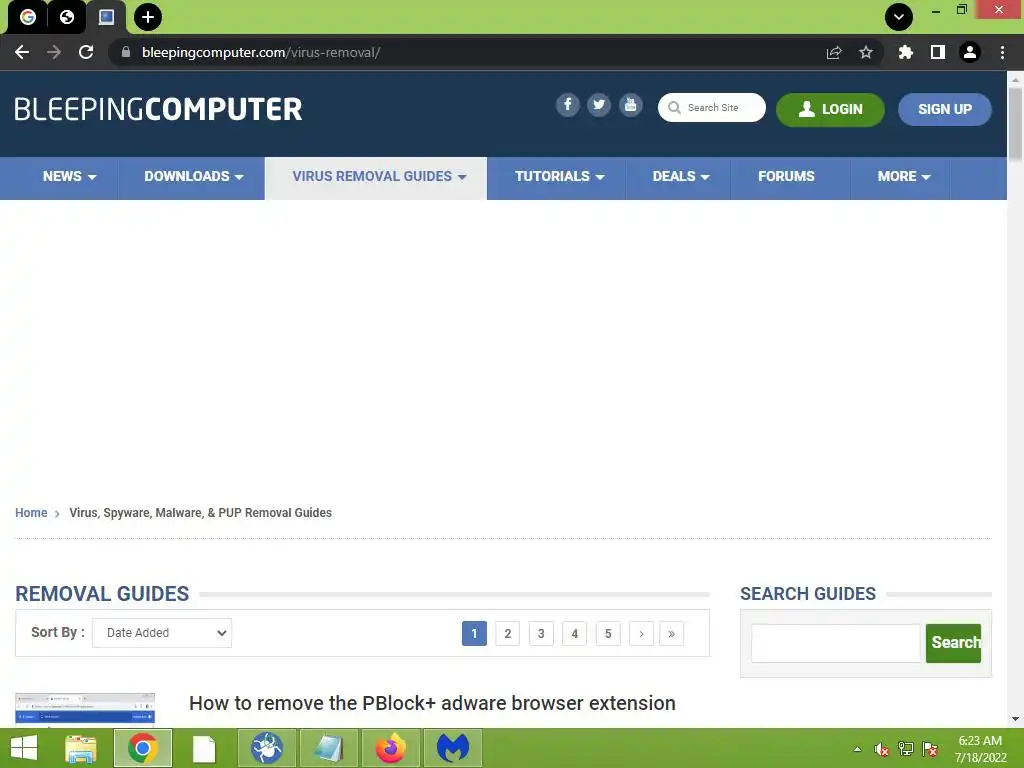Show hidden system tray icons arrow
This screenshot has width=1024, height=768.
(x=857, y=749)
